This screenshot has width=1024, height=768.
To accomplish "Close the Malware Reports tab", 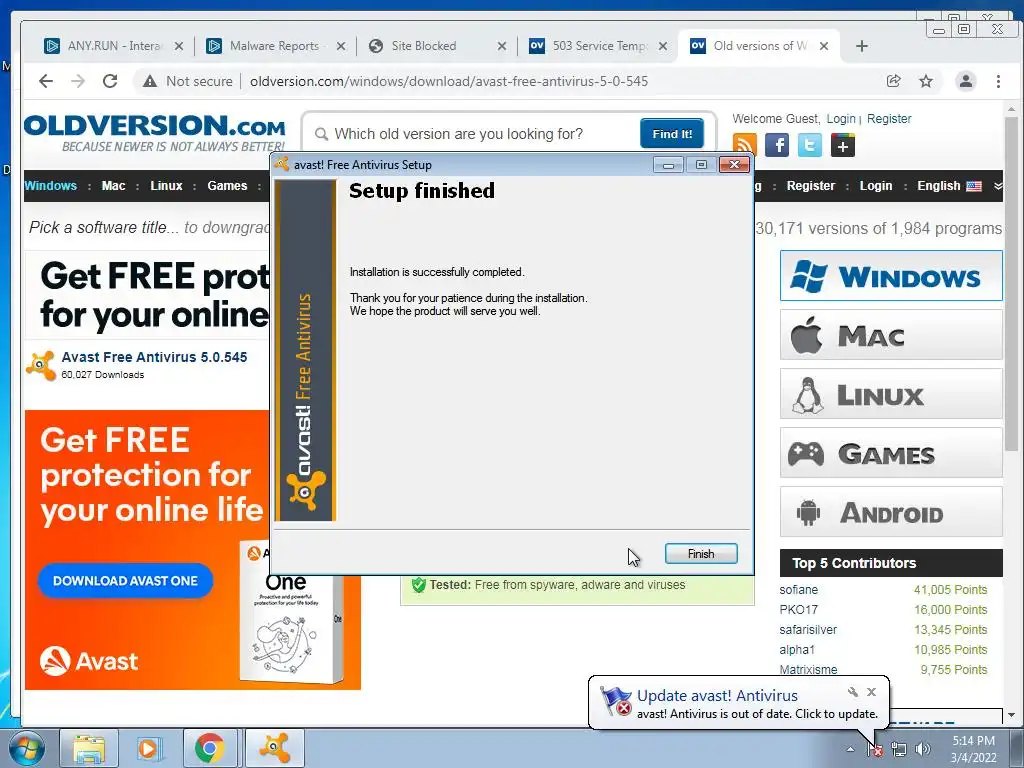I will coord(341,46).
